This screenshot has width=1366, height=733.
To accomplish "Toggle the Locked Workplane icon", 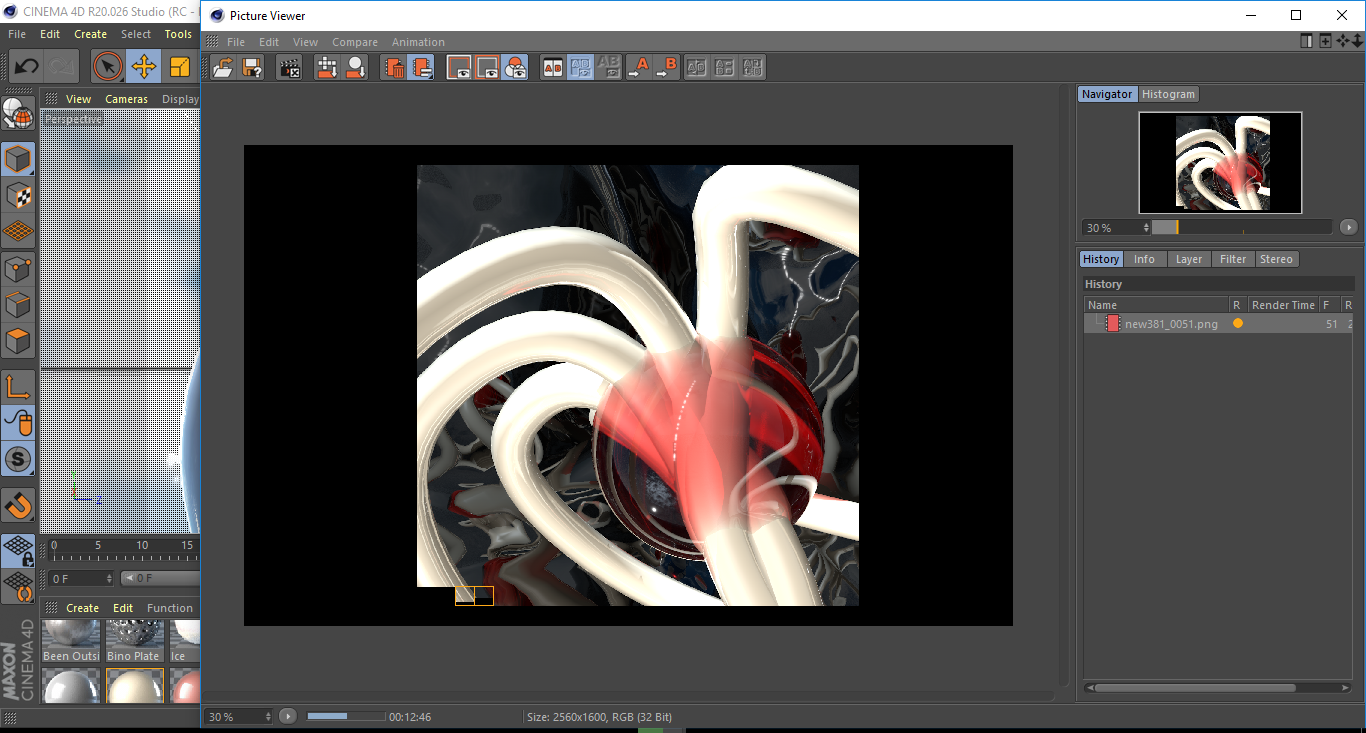I will 18,550.
